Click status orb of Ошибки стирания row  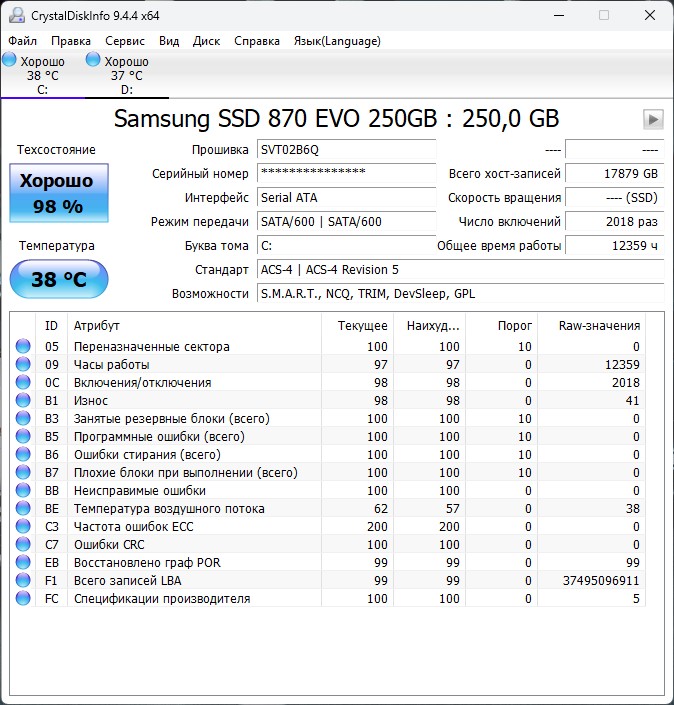coord(23,454)
